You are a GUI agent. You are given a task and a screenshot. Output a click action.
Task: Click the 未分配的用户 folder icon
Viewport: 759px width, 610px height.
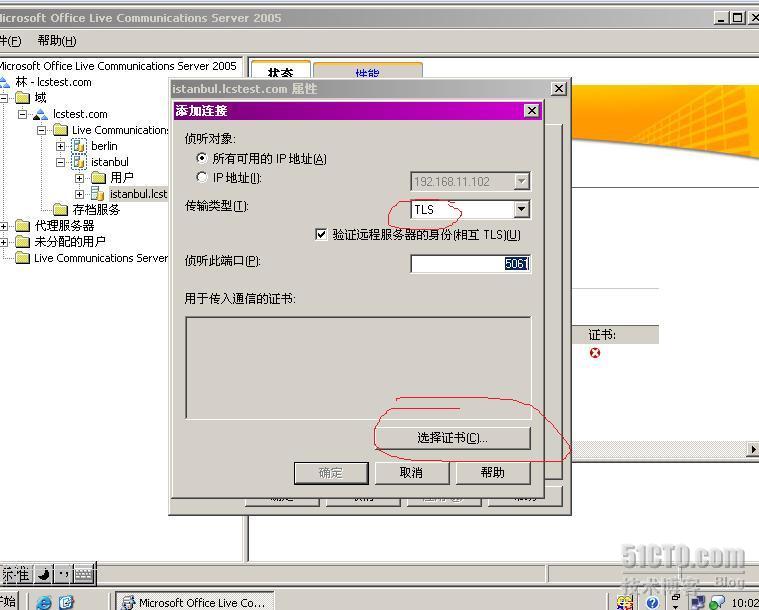[x=22, y=242]
